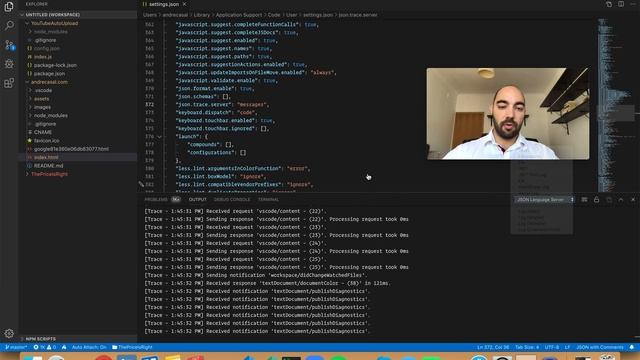Select the settings.json editor tab
This screenshot has width=640, height=360.
pos(163,4)
